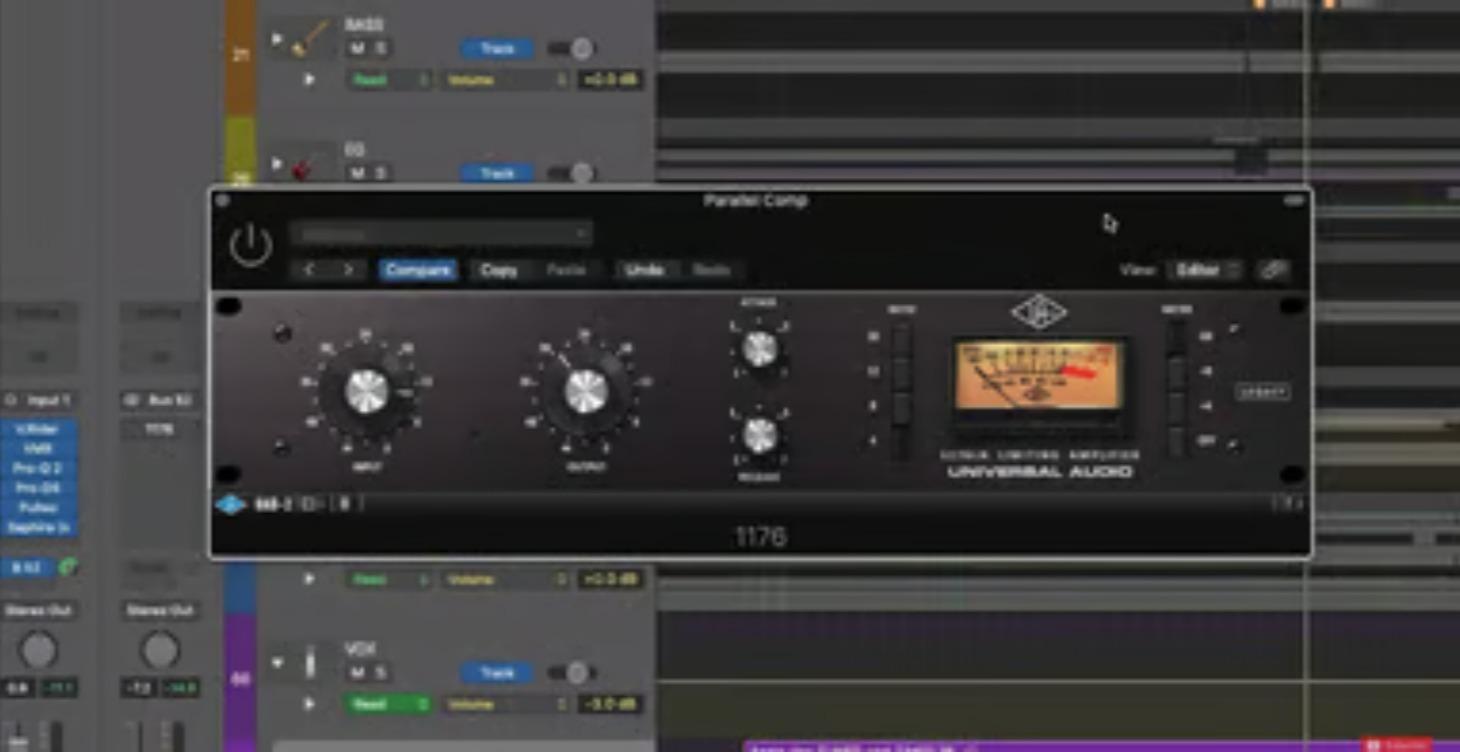Open the View Editor dropdown in the plugin window
The height and width of the screenshot is (752, 1460).
pos(1205,269)
